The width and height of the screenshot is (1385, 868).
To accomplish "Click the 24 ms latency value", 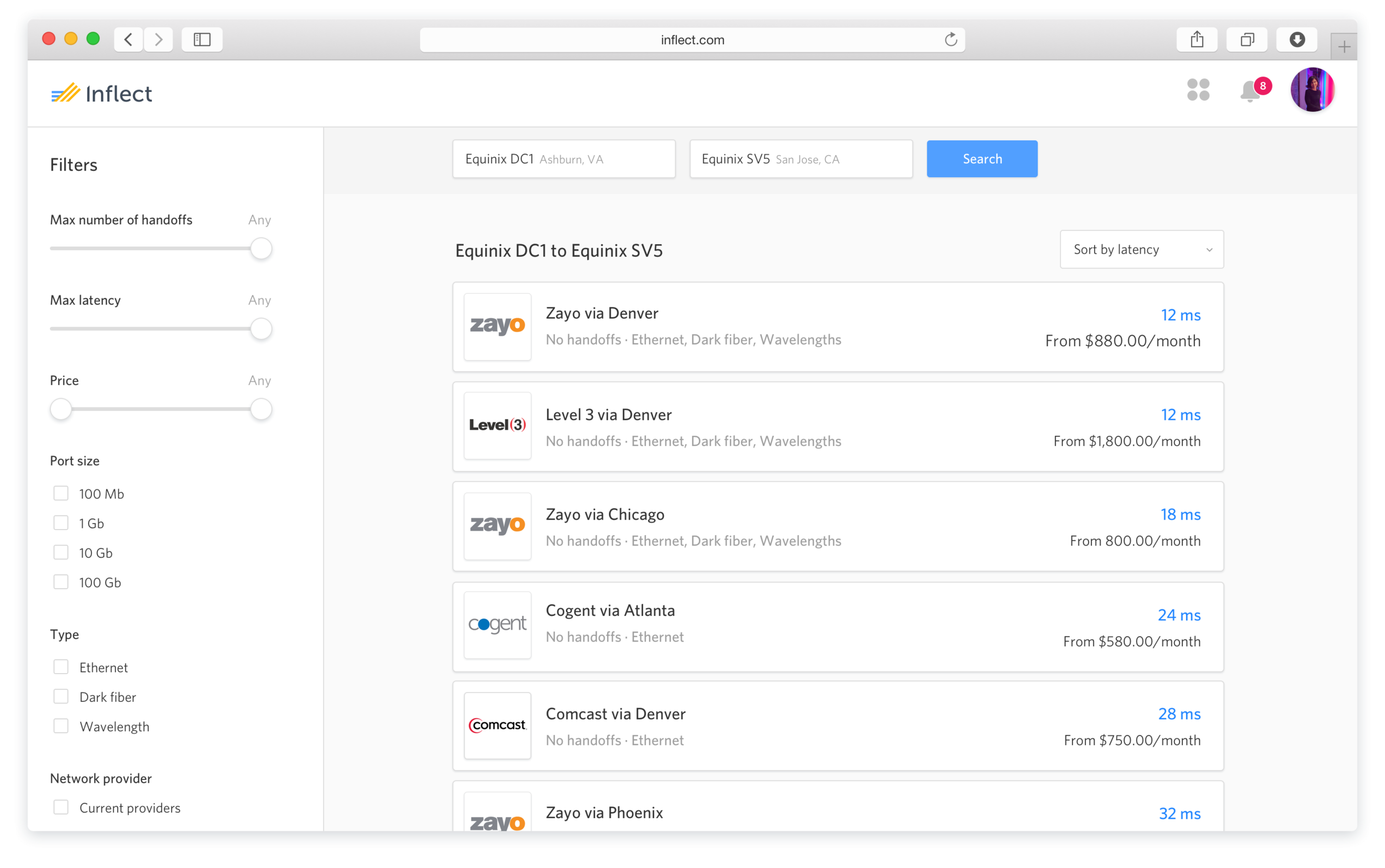I will [1179, 615].
